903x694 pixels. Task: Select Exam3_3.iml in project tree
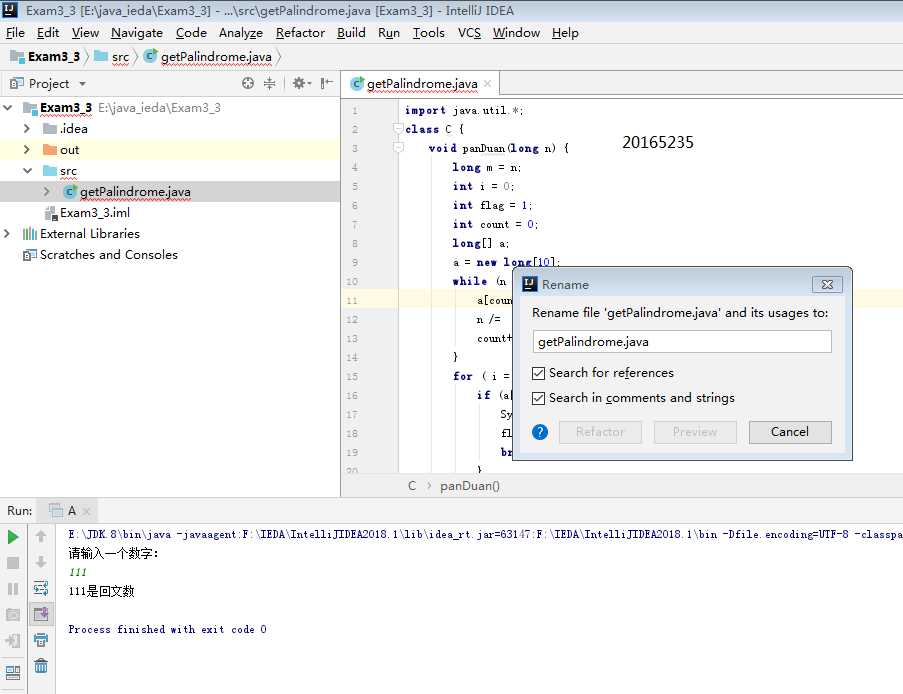click(x=94, y=213)
